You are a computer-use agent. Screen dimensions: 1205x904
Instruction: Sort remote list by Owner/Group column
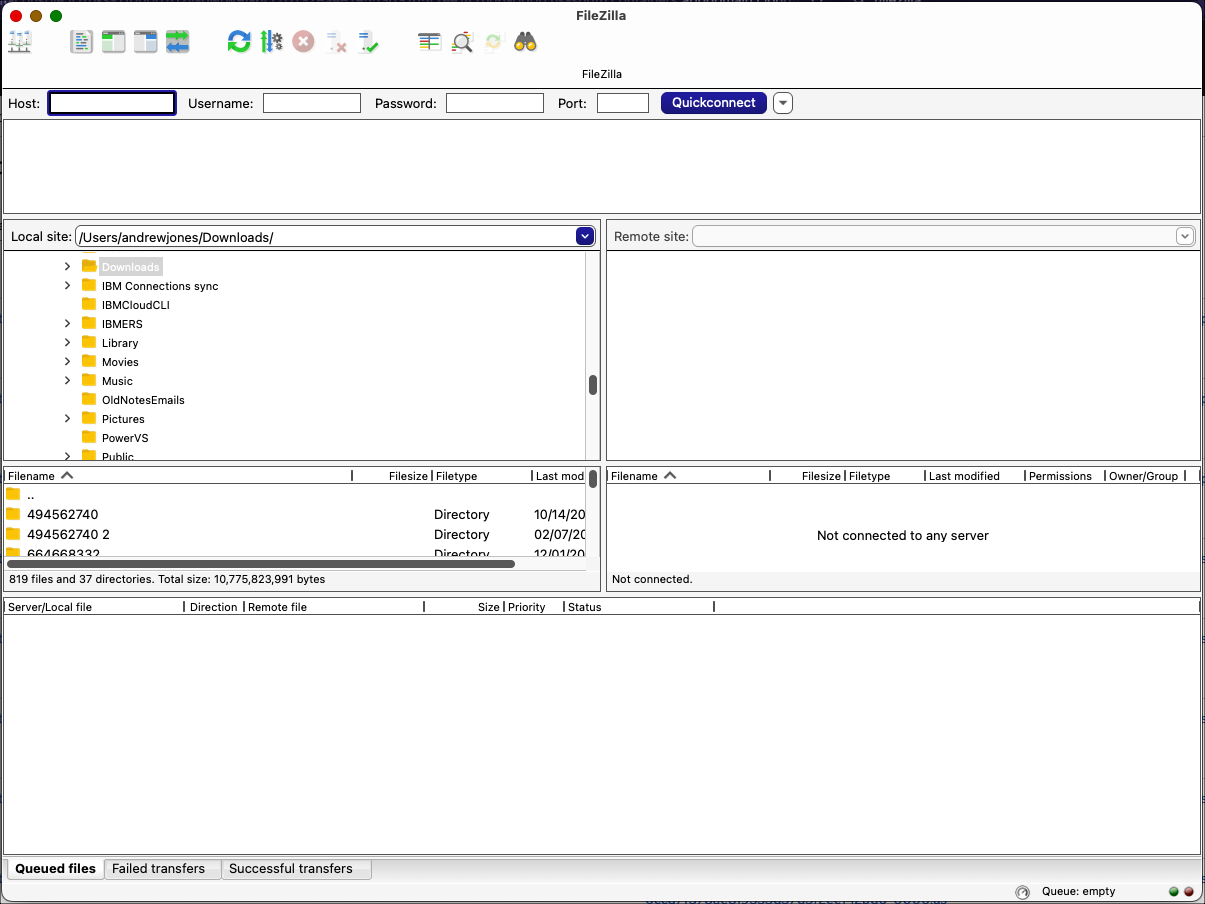pos(1145,476)
